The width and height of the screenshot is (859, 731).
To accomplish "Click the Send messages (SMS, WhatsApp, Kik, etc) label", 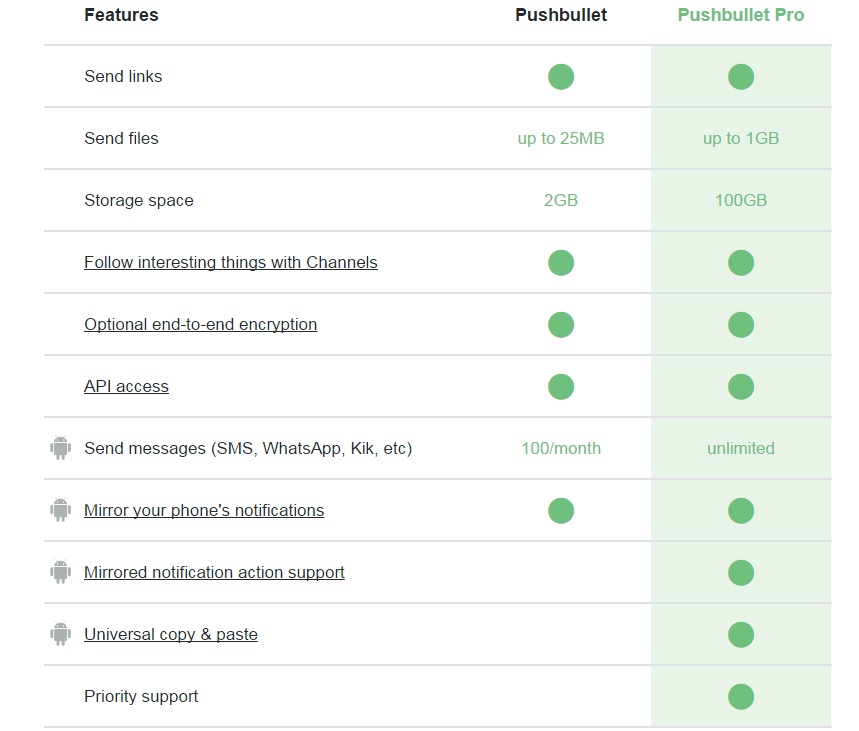I will [x=248, y=448].
